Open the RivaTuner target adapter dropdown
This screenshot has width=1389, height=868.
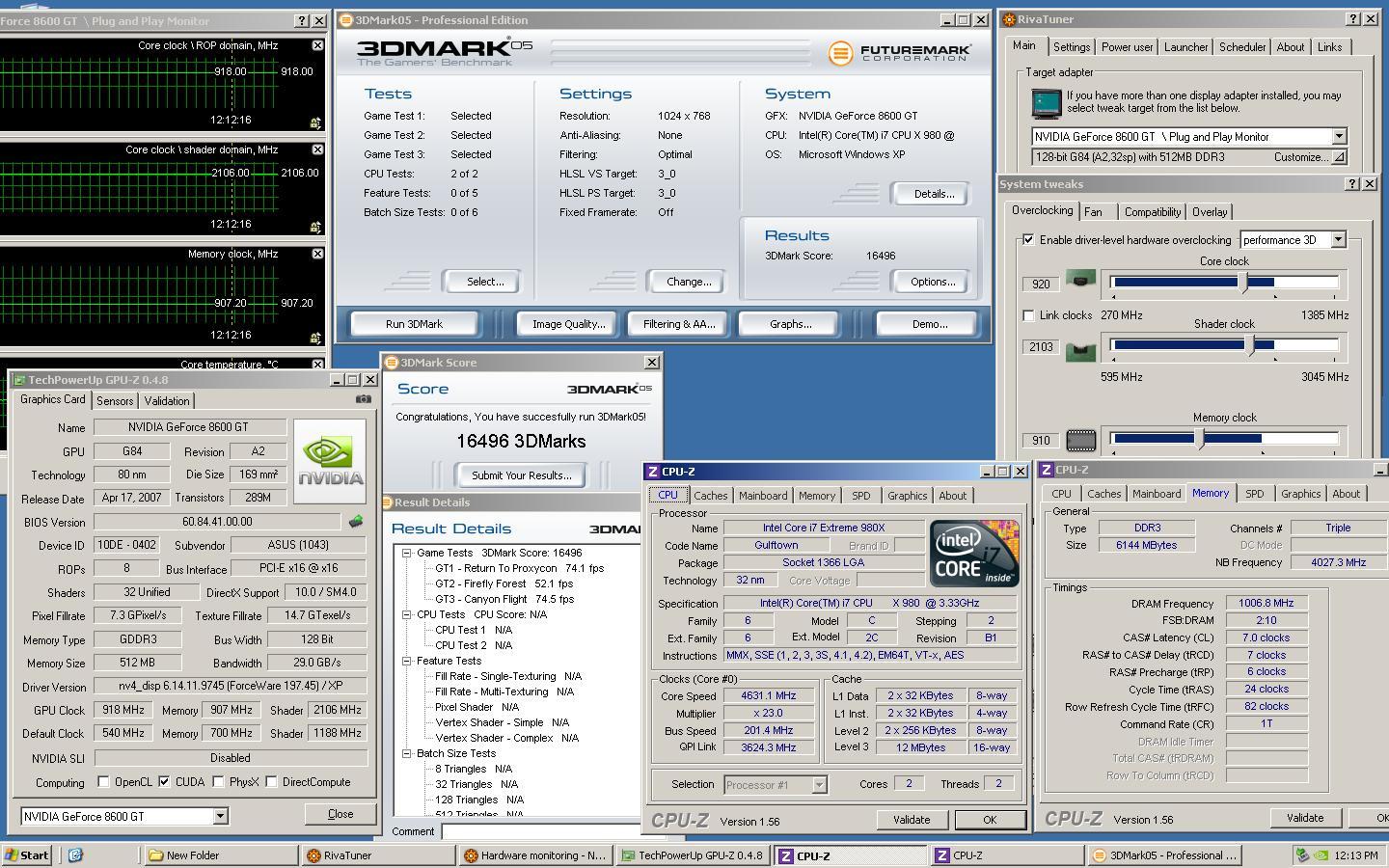pyautogui.click(x=1339, y=137)
